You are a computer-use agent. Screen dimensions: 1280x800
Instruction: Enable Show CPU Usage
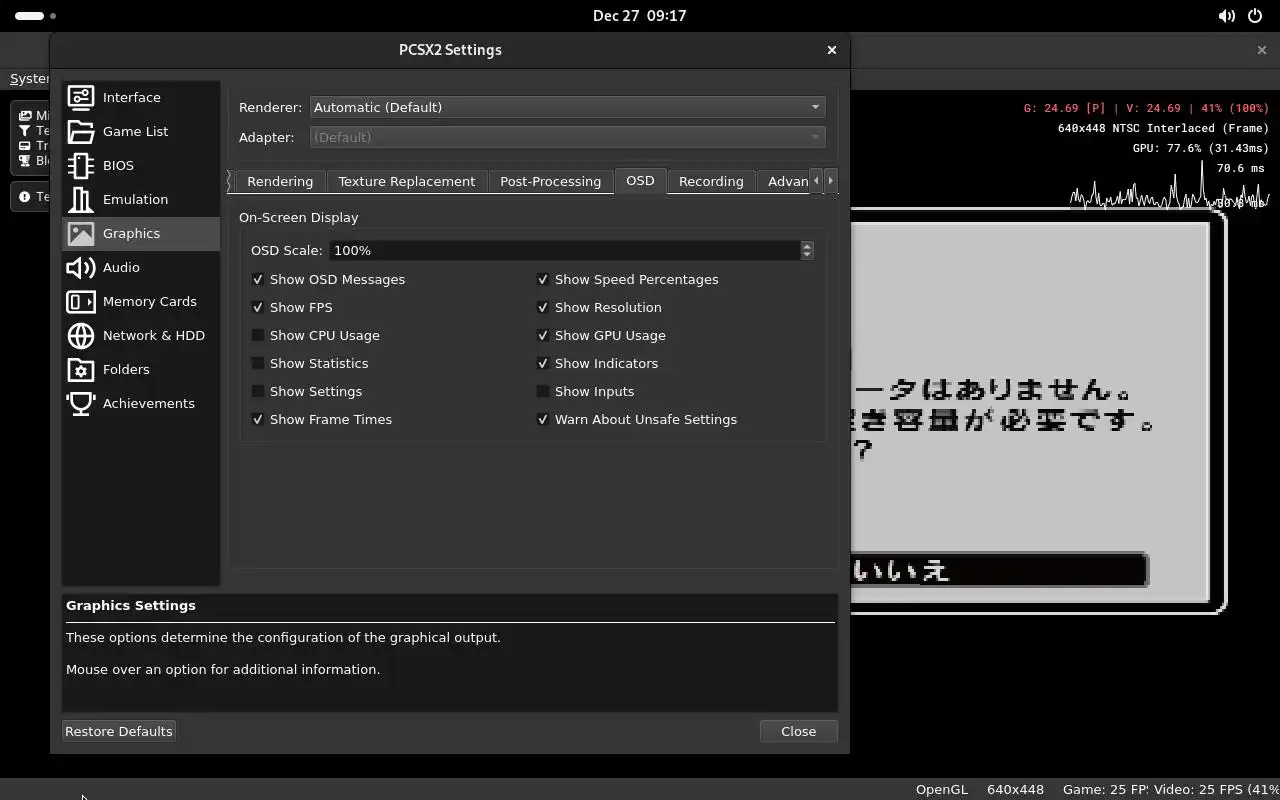pyautogui.click(x=258, y=335)
